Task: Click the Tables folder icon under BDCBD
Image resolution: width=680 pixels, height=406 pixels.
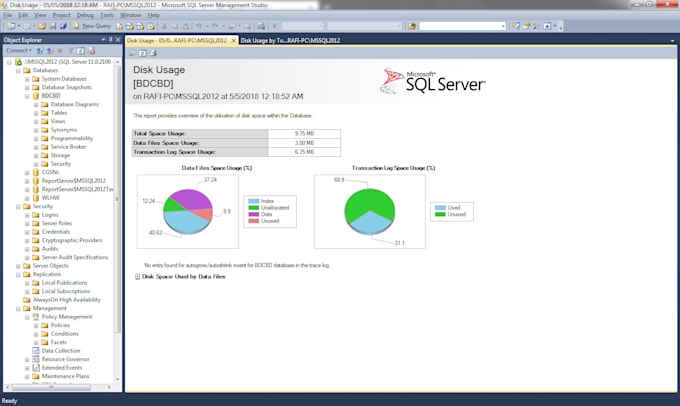Action: [44, 113]
